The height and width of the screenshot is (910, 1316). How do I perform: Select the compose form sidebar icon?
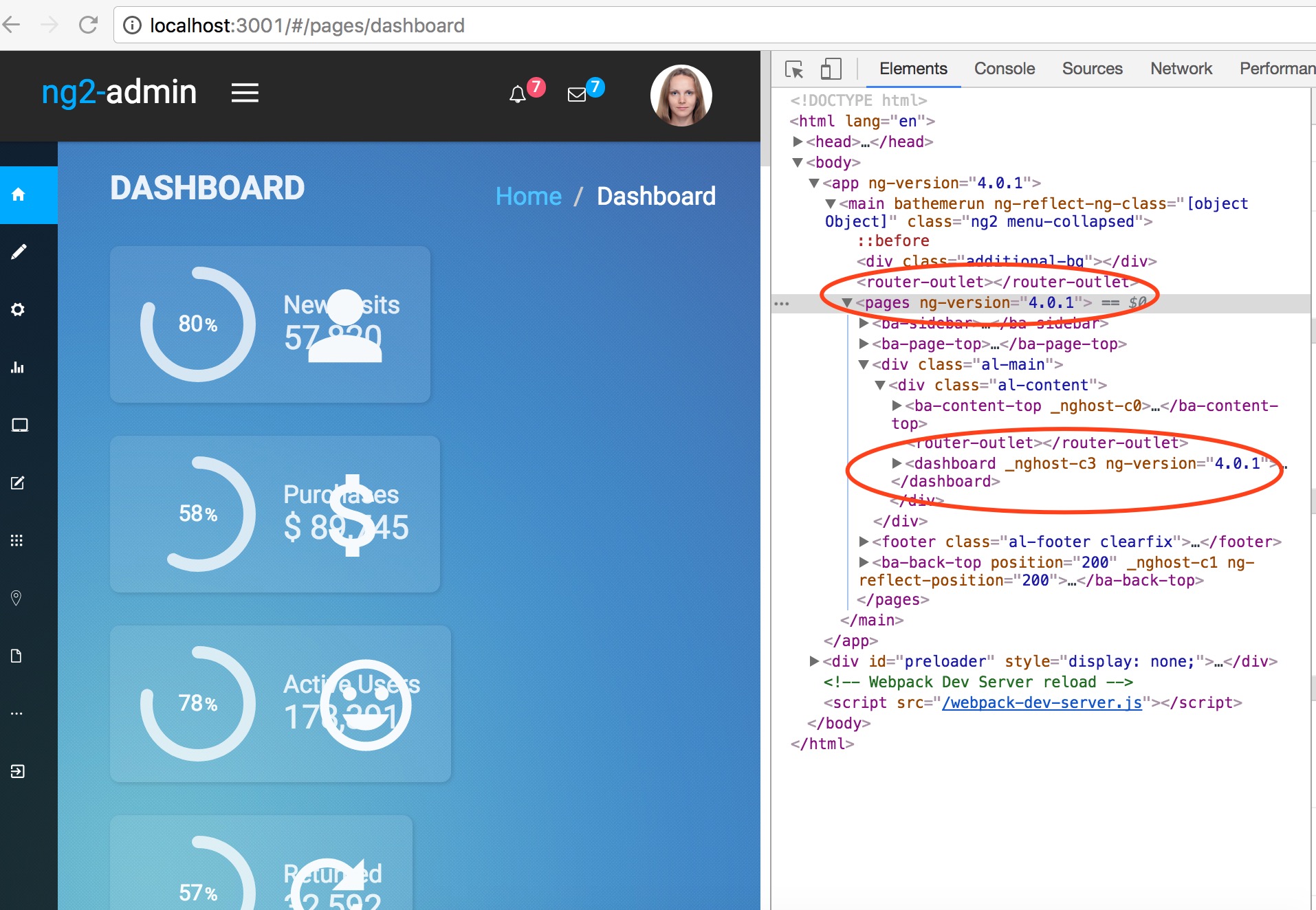click(x=18, y=483)
